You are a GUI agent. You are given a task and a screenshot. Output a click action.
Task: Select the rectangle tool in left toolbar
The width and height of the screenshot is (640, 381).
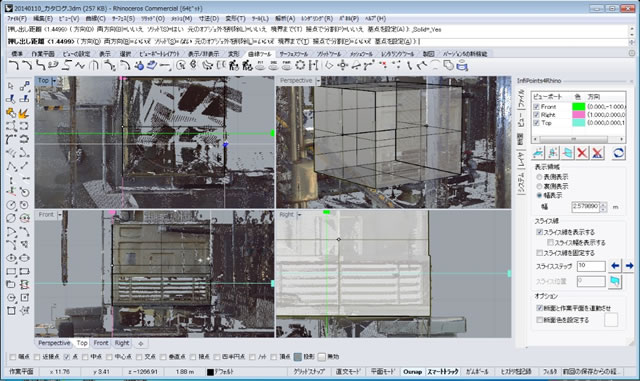(11, 271)
